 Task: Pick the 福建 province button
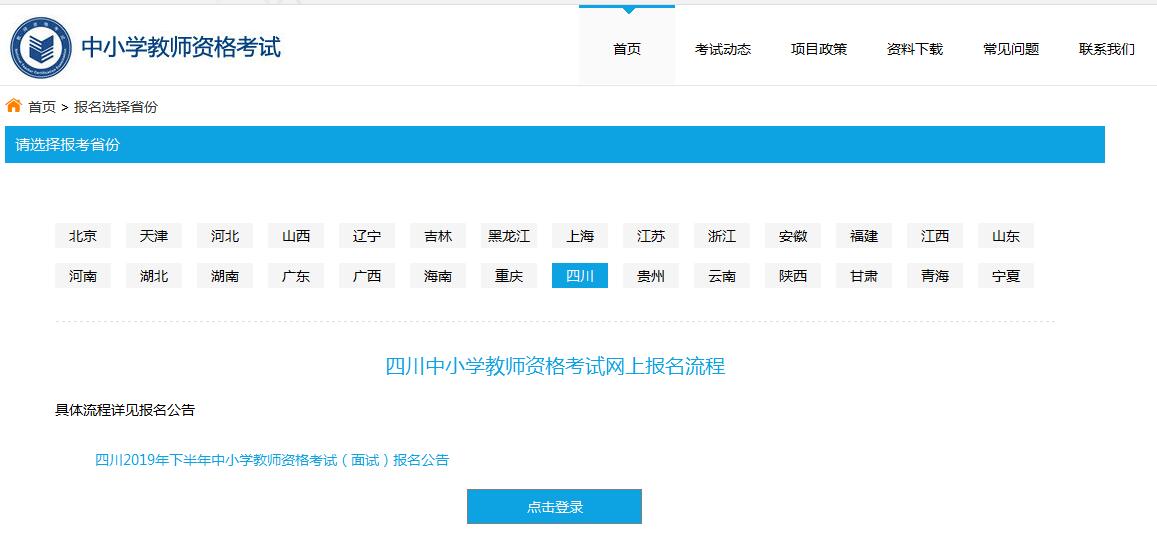pyautogui.click(x=864, y=236)
